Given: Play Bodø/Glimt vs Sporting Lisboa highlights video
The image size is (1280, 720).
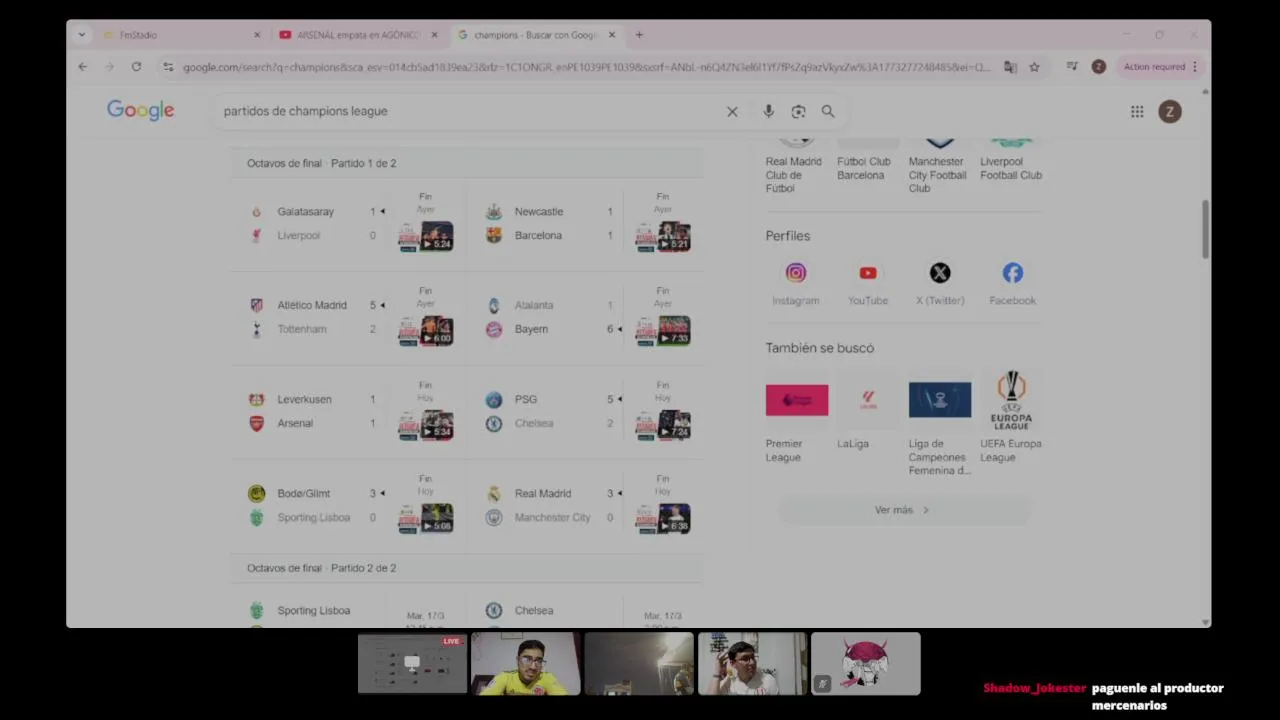Looking at the screenshot, I should click(426, 519).
